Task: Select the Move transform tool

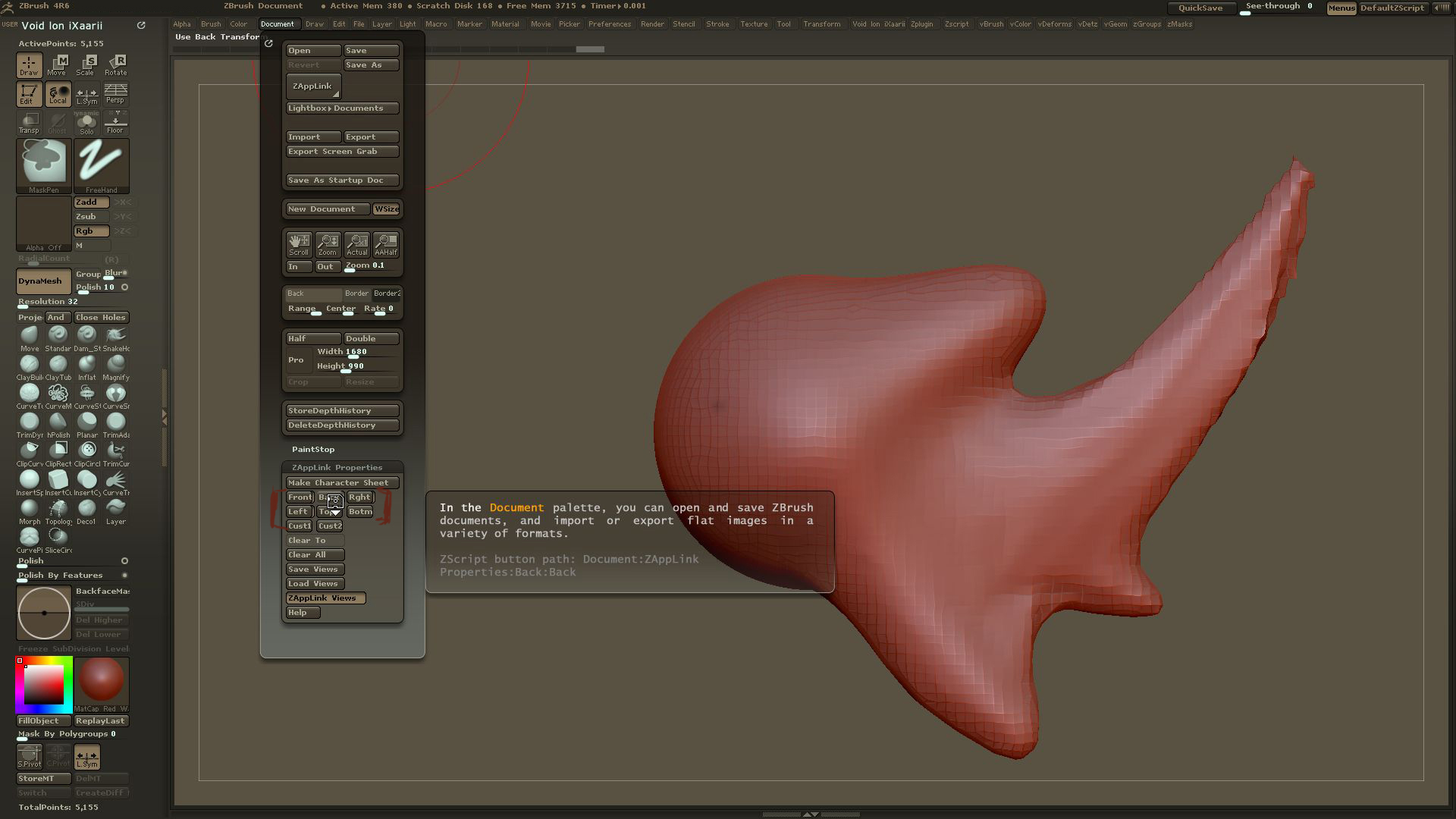Action: pos(58,65)
